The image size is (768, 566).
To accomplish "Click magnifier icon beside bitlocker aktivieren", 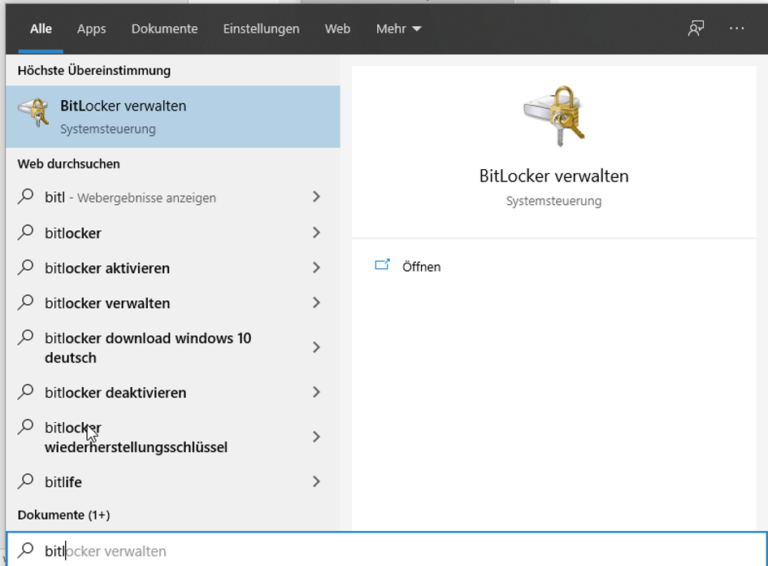I will (x=27, y=268).
